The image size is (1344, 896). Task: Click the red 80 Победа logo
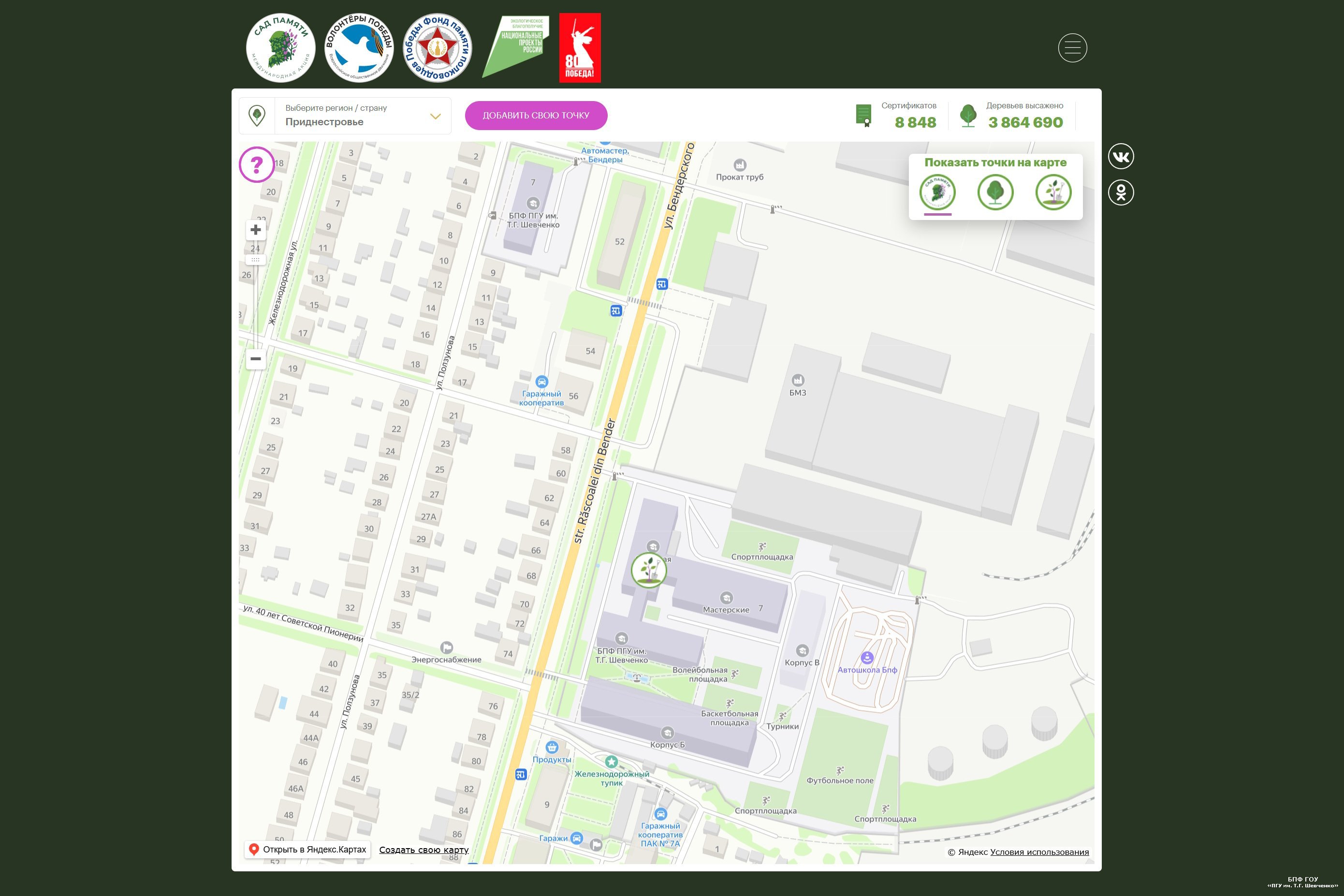pyautogui.click(x=580, y=48)
